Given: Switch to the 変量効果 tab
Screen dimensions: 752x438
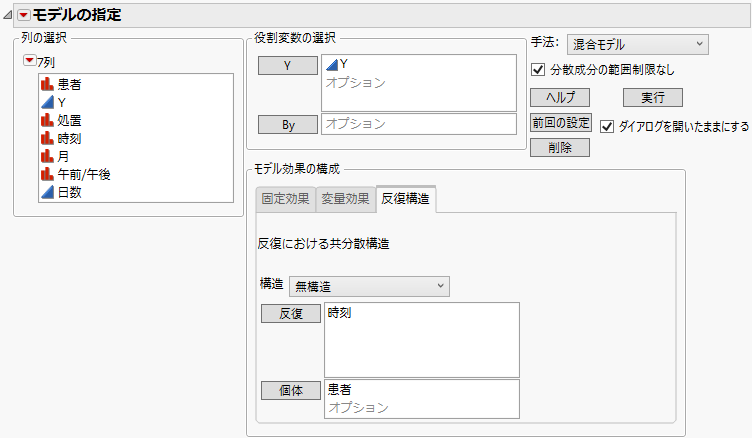Looking at the screenshot, I should (345, 199).
